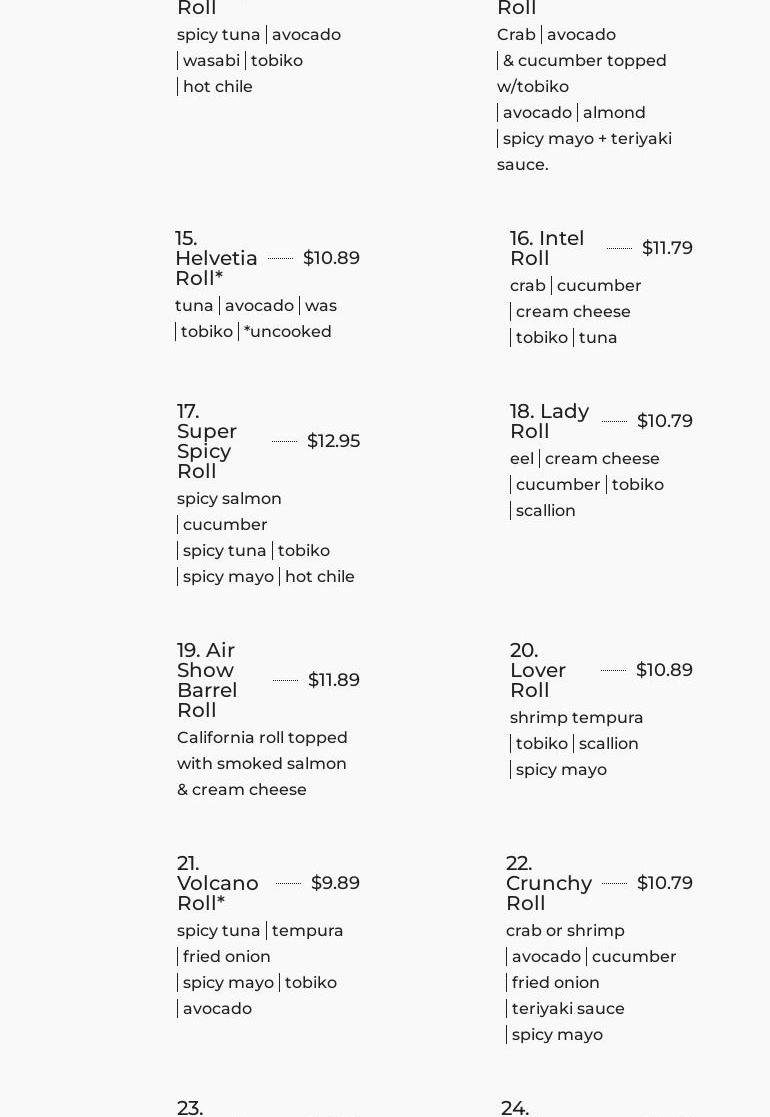The width and height of the screenshot is (770, 1117).
Task: Click the $9.89 Volcano Roll price
Action: 335,883
